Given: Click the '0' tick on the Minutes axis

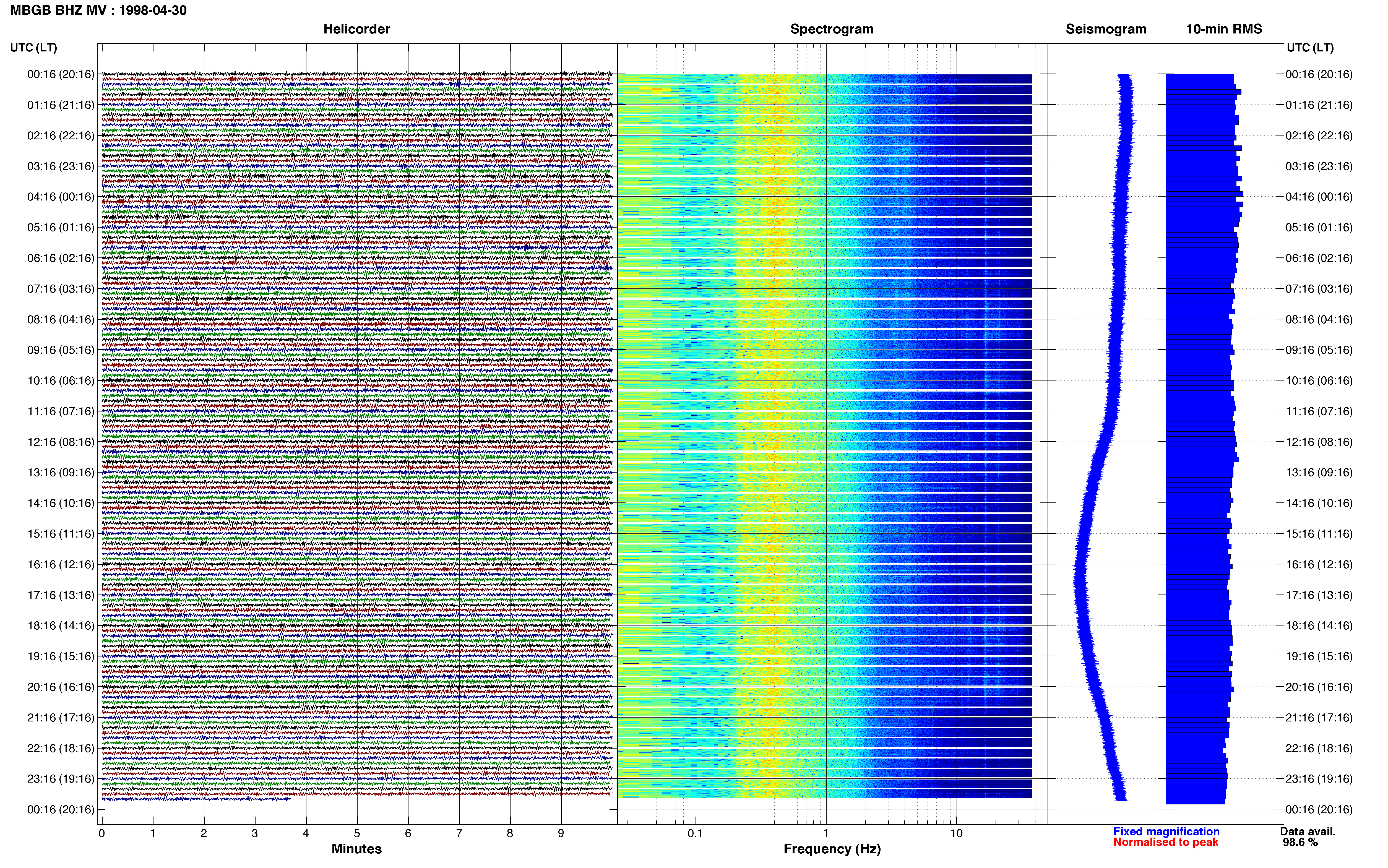Looking at the screenshot, I should [101, 833].
